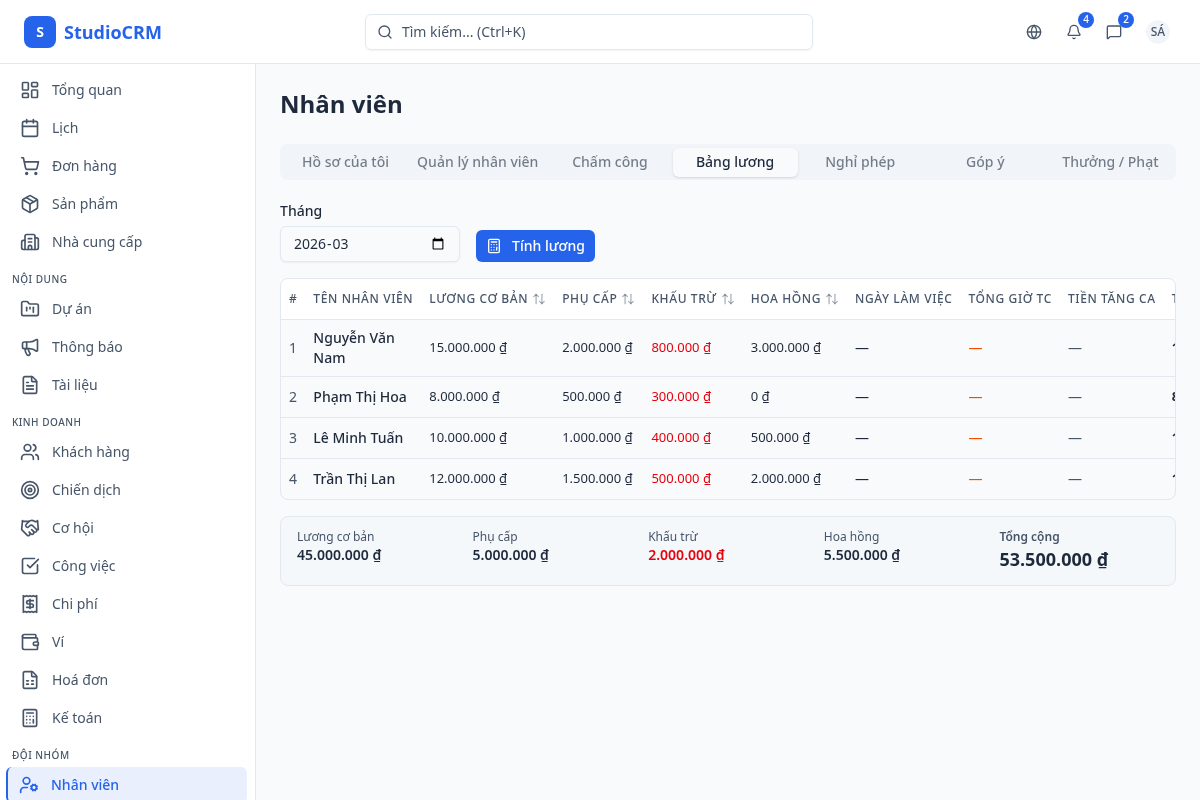Image resolution: width=1200 pixels, height=800 pixels.
Task: Click the Tính lương button
Action: 535,246
